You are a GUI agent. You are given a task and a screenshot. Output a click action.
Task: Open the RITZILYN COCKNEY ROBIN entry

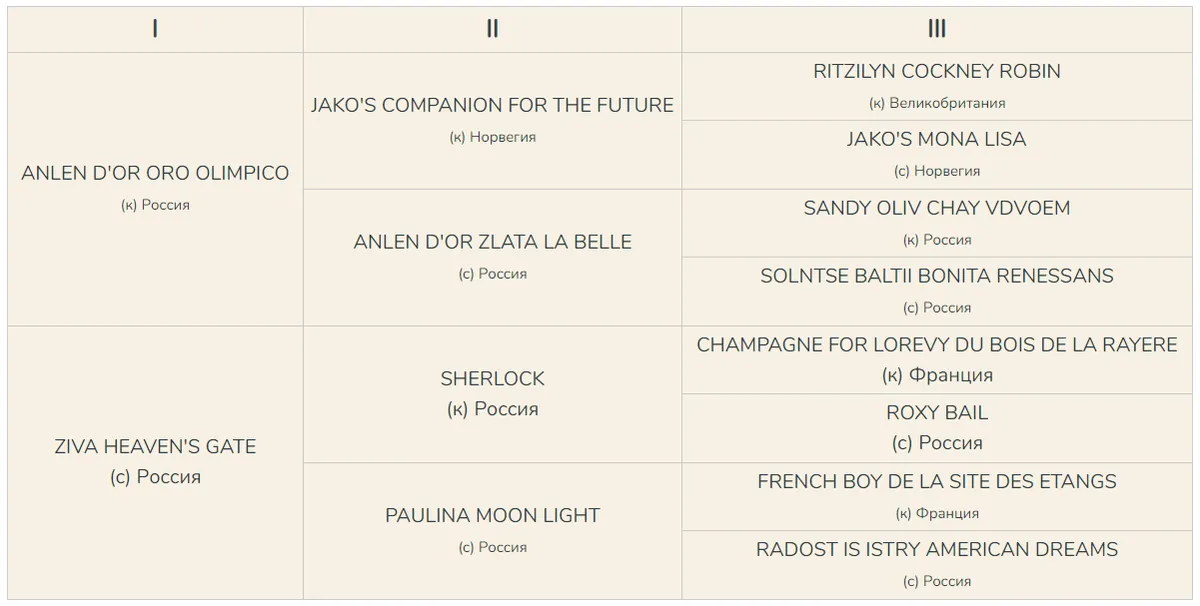936,72
